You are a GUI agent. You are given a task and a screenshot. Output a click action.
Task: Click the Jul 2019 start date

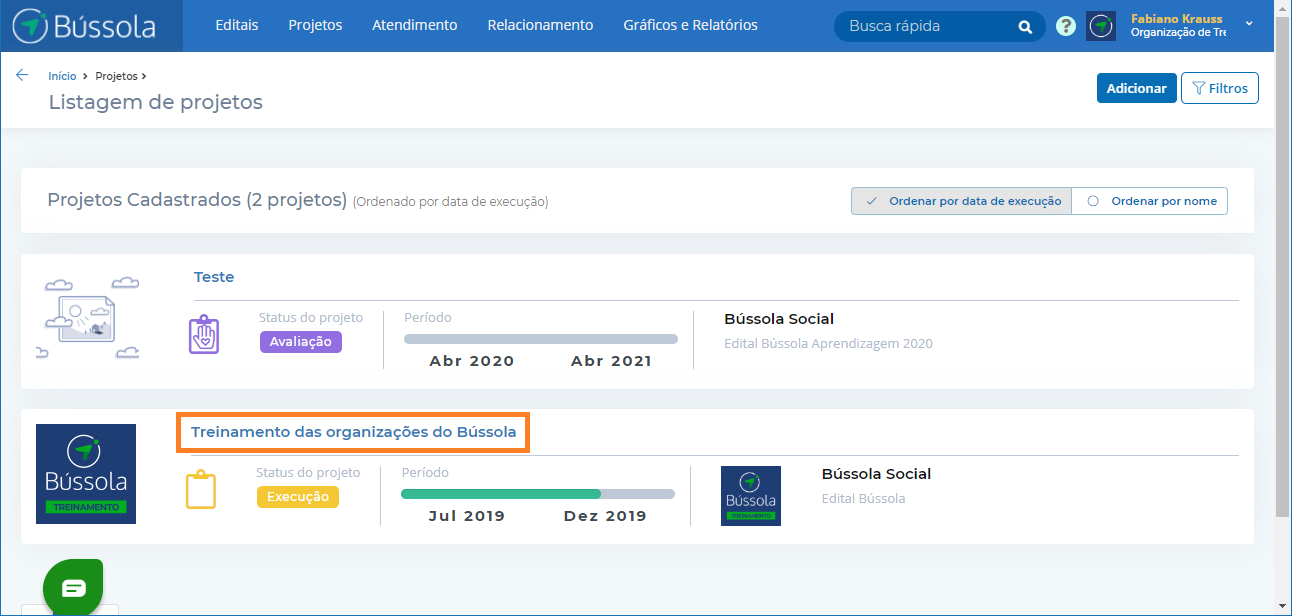pyautogui.click(x=467, y=516)
